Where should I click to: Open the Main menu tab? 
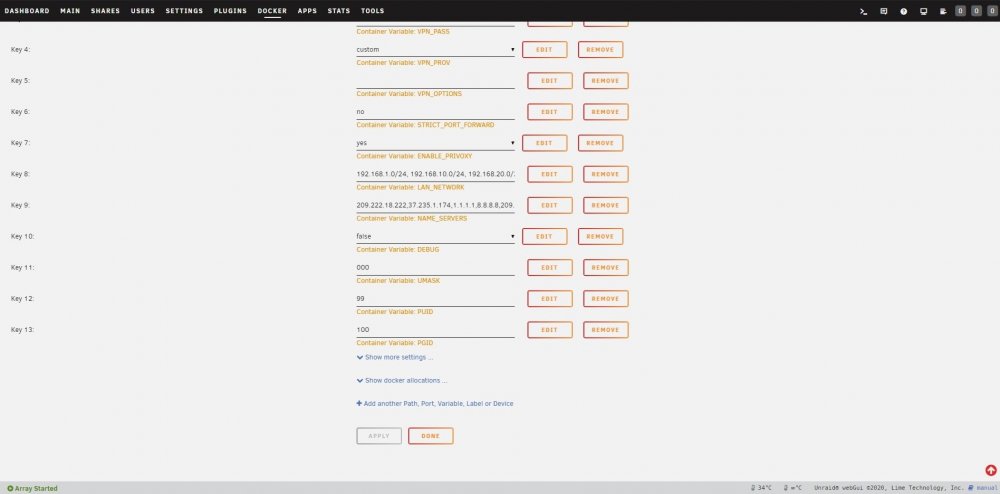(70, 11)
